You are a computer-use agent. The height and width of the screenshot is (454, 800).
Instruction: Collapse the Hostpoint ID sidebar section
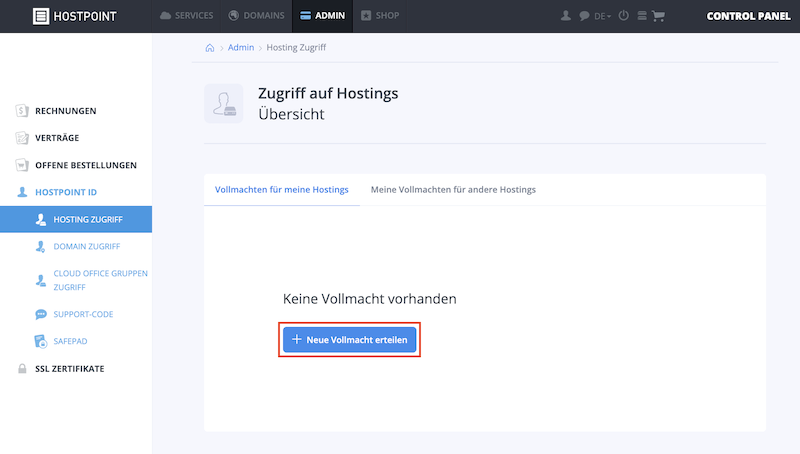[66, 192]
